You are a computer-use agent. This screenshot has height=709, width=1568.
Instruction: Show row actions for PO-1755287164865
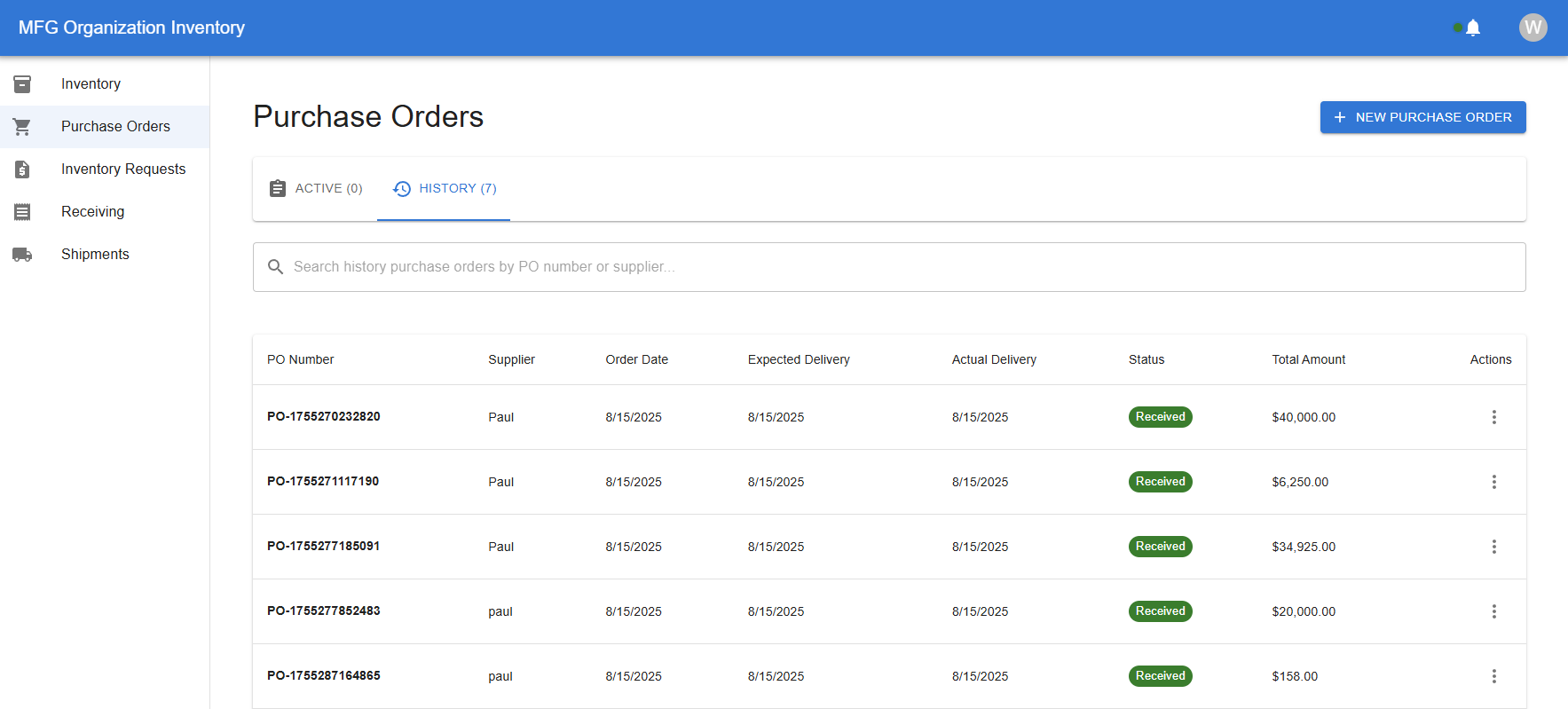click(1493, 676)
